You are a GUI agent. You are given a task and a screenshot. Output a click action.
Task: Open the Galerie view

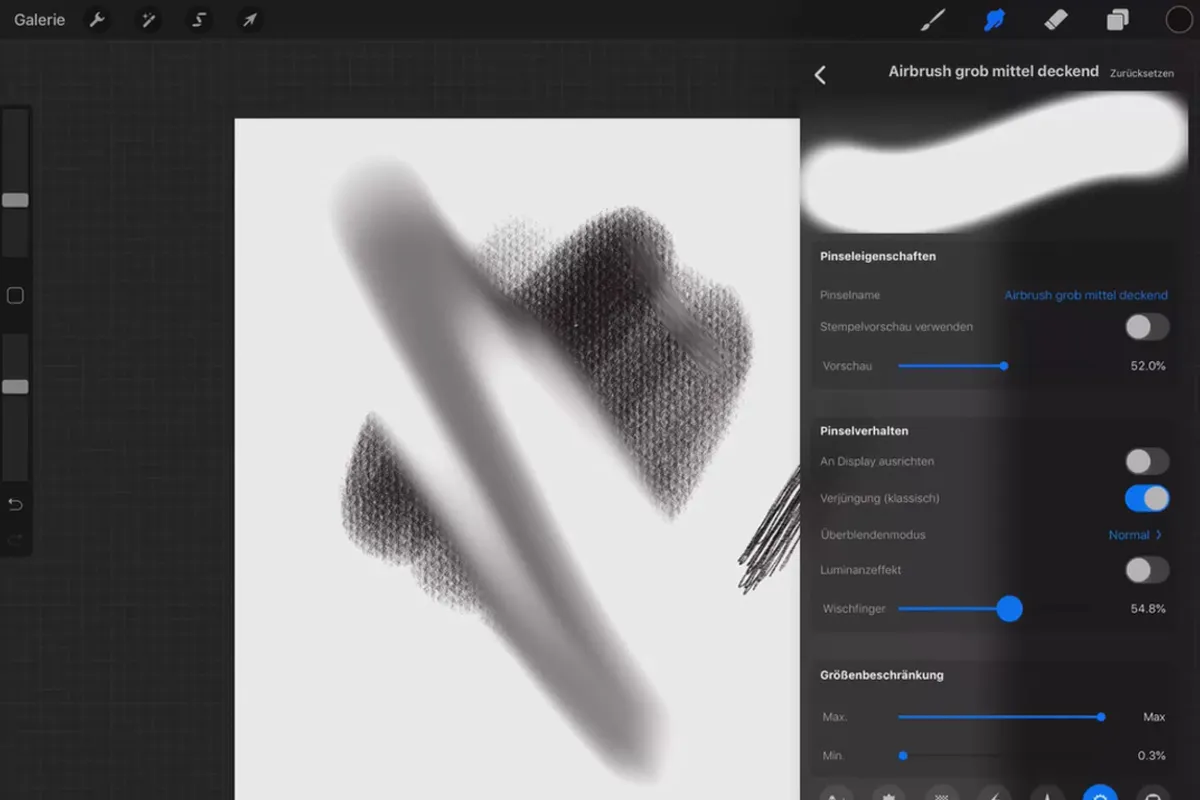click(x=40, y=20)
